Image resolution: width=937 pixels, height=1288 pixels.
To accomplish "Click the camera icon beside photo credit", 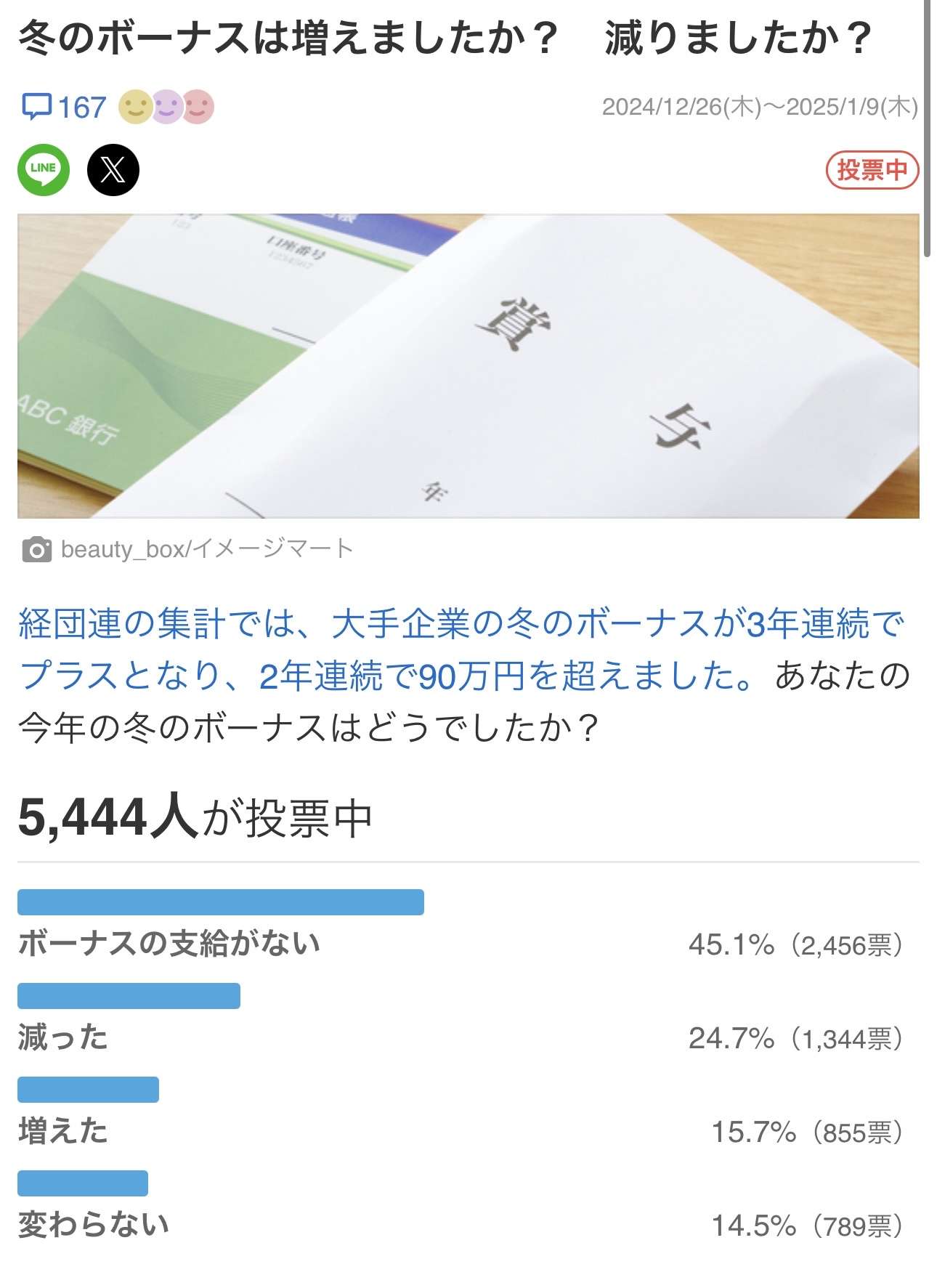I will point(36,550).
